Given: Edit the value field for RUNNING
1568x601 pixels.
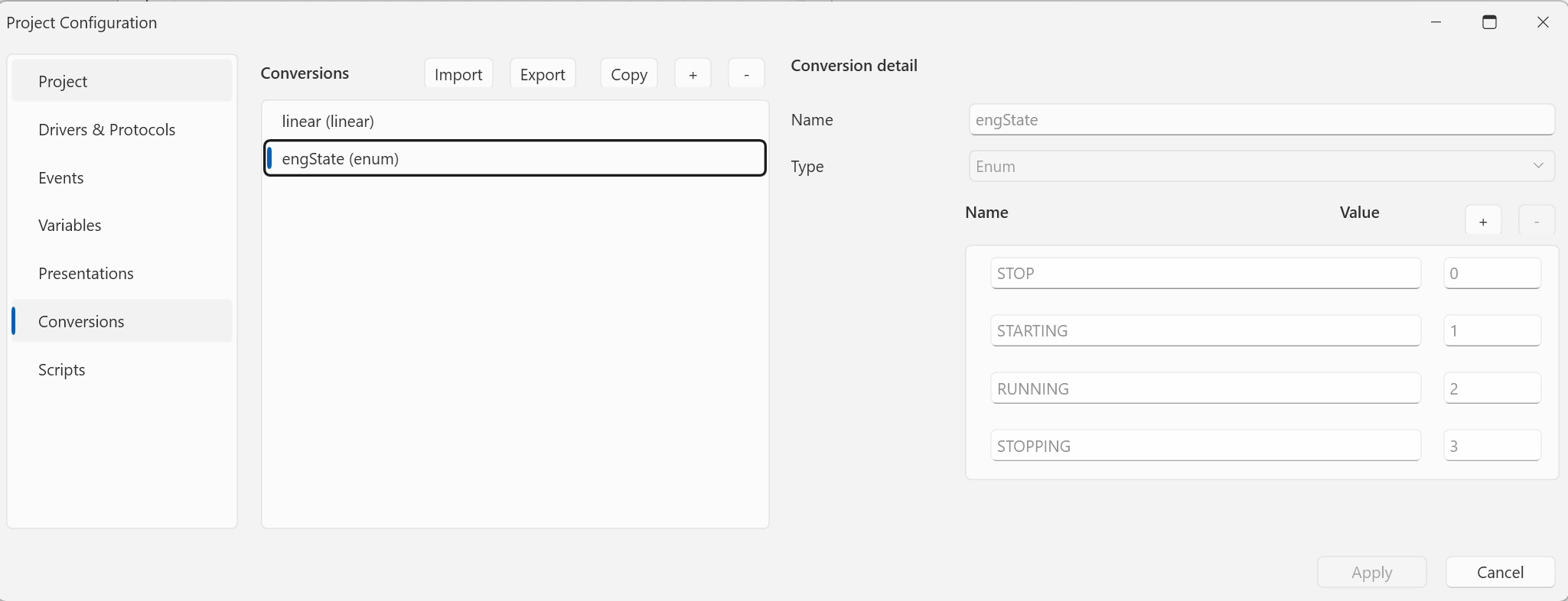Looking at the screenshot, I should [1492, 388].
